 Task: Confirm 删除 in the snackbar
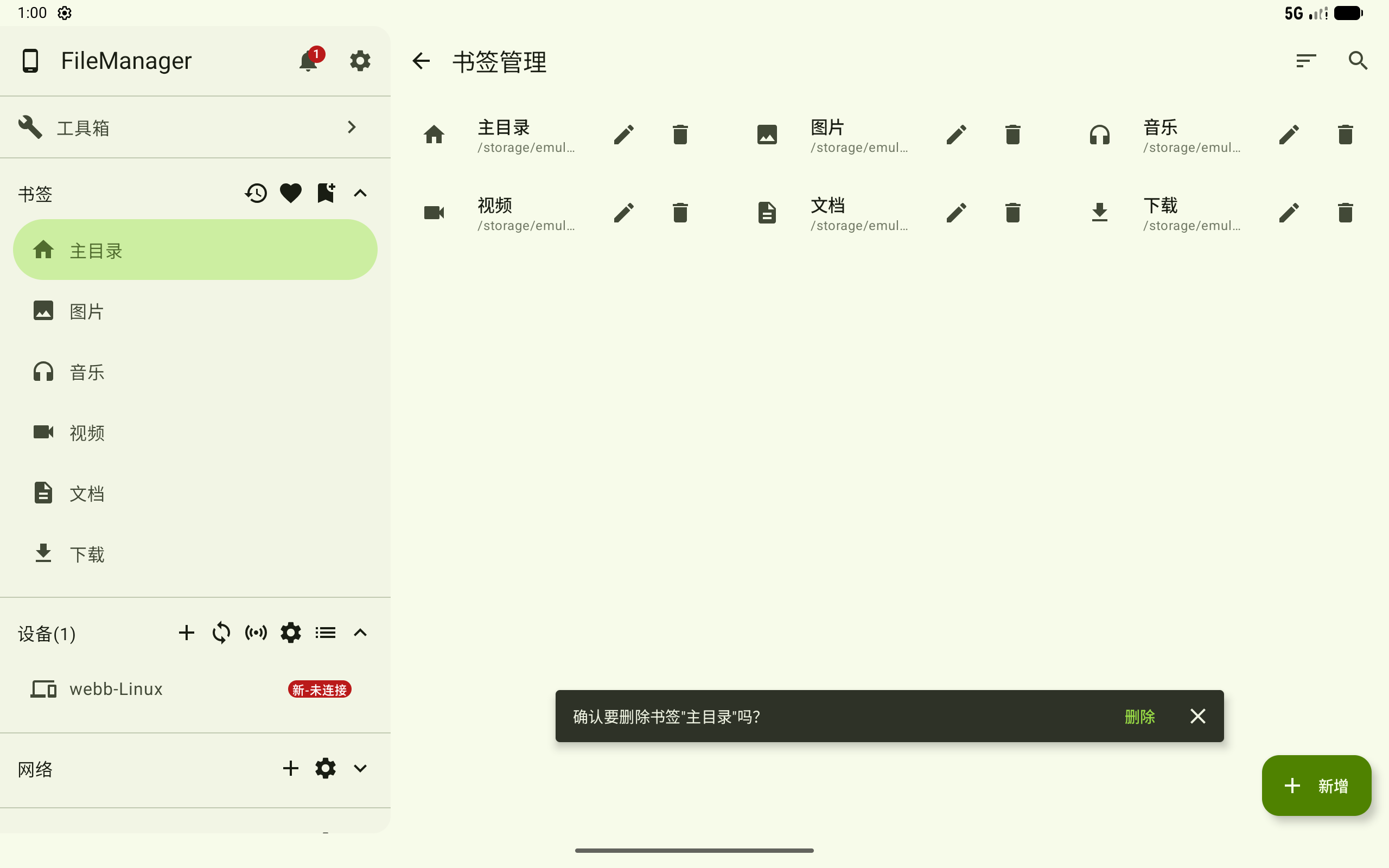pyautogui.click(x=1139, y=717)
